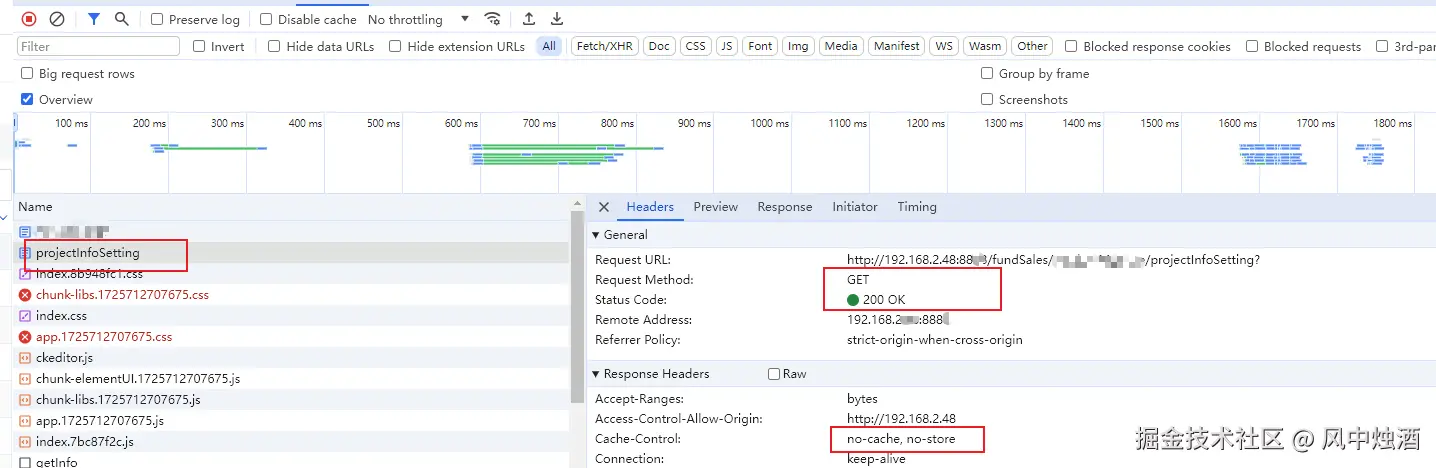1436x468 pixels.
Task: Filter by JS requests
Action: click(x=727, y=46)
